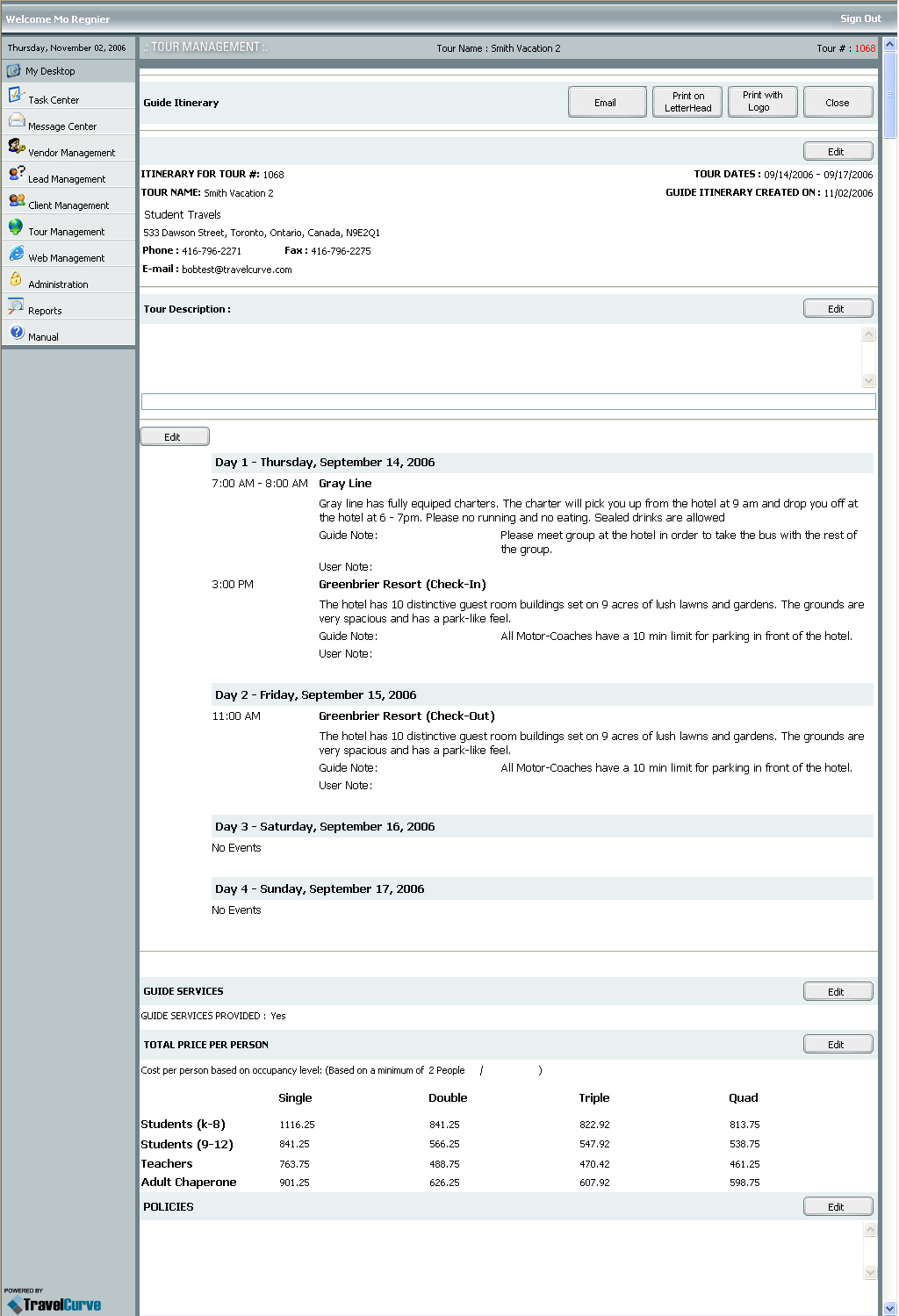Click Thursday, November 02, 2006 date
Image resolution: width=899 pixels, height=1316 pixels.
click(x=67, y=48)
